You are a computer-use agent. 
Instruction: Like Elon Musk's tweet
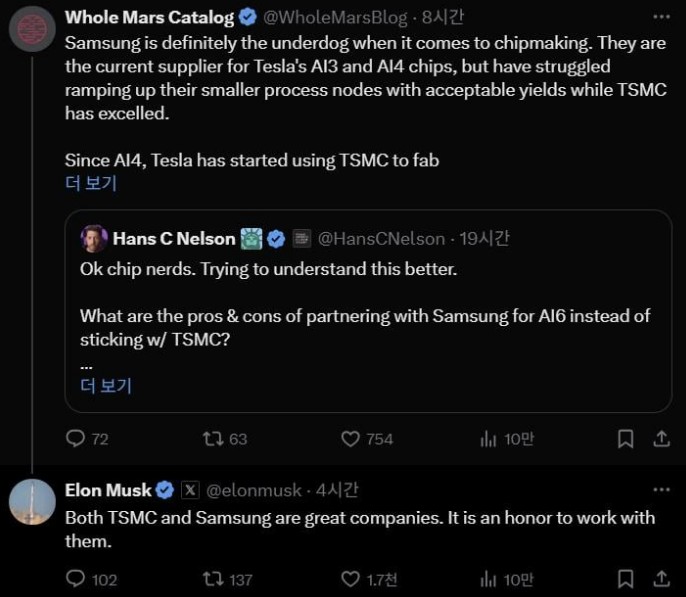(351, 578)
